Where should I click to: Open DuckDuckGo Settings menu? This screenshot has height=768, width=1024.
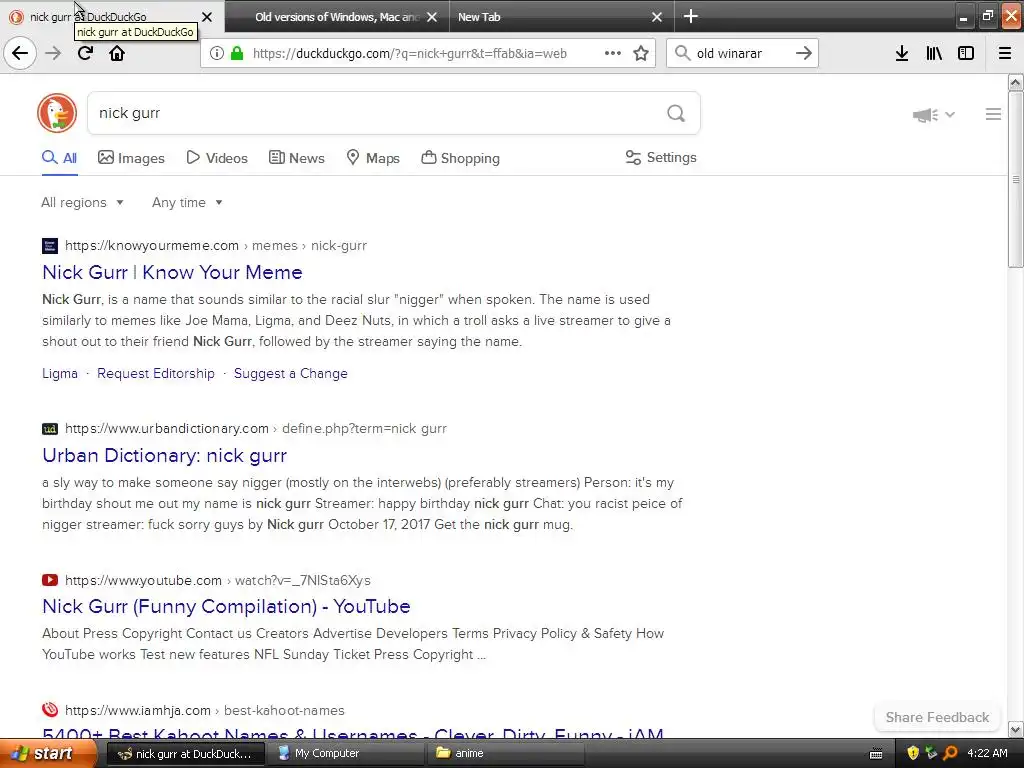coord(661,157)
